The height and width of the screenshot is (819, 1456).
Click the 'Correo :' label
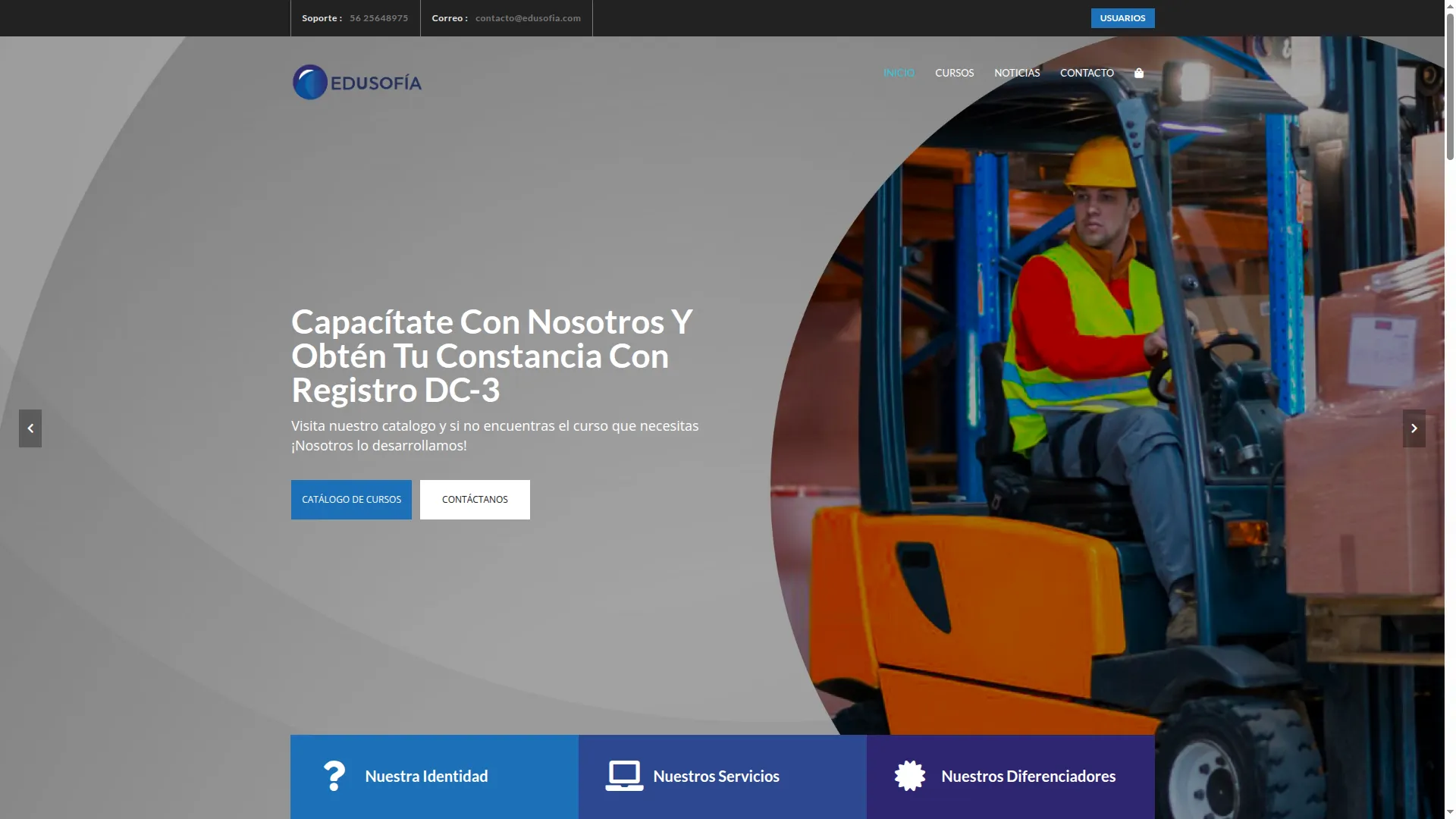450,18
